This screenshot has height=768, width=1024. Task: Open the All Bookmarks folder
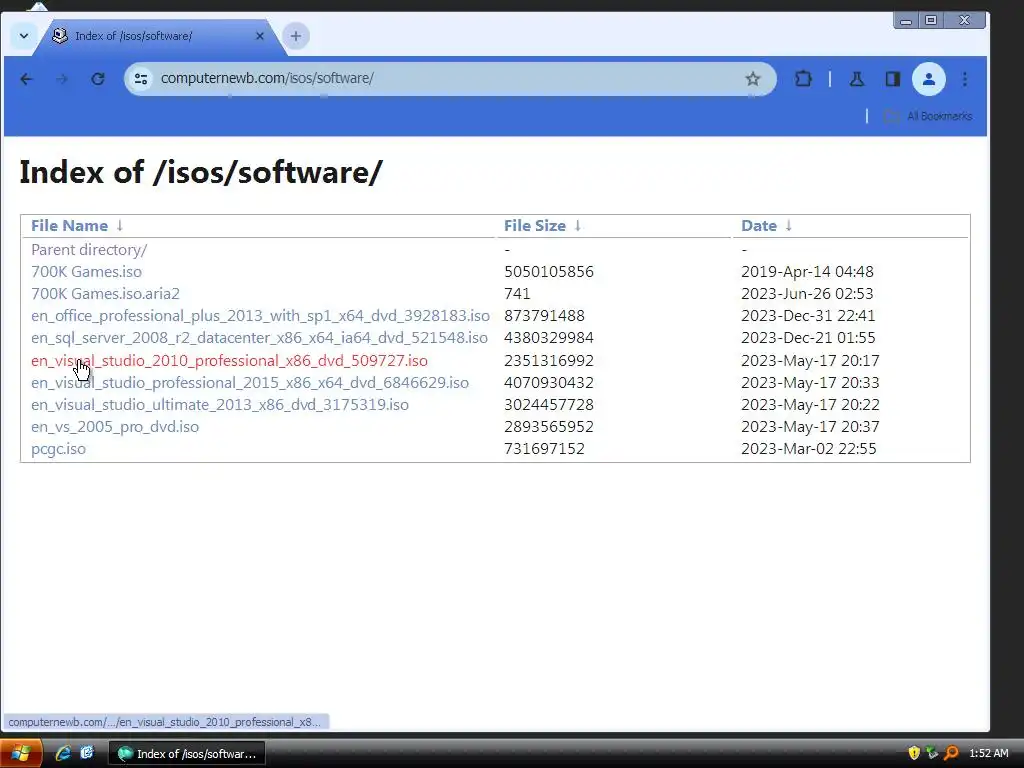pos(928,116)
